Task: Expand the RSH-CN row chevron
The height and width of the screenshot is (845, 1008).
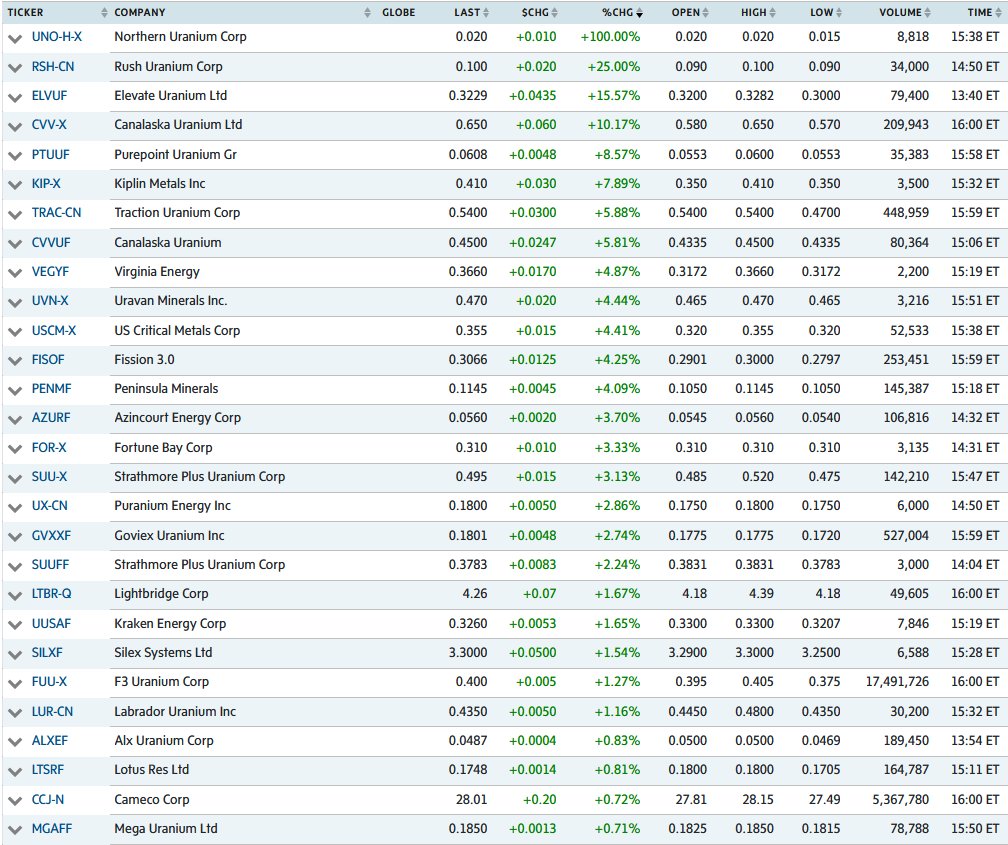Action: (x=15, y=68)
